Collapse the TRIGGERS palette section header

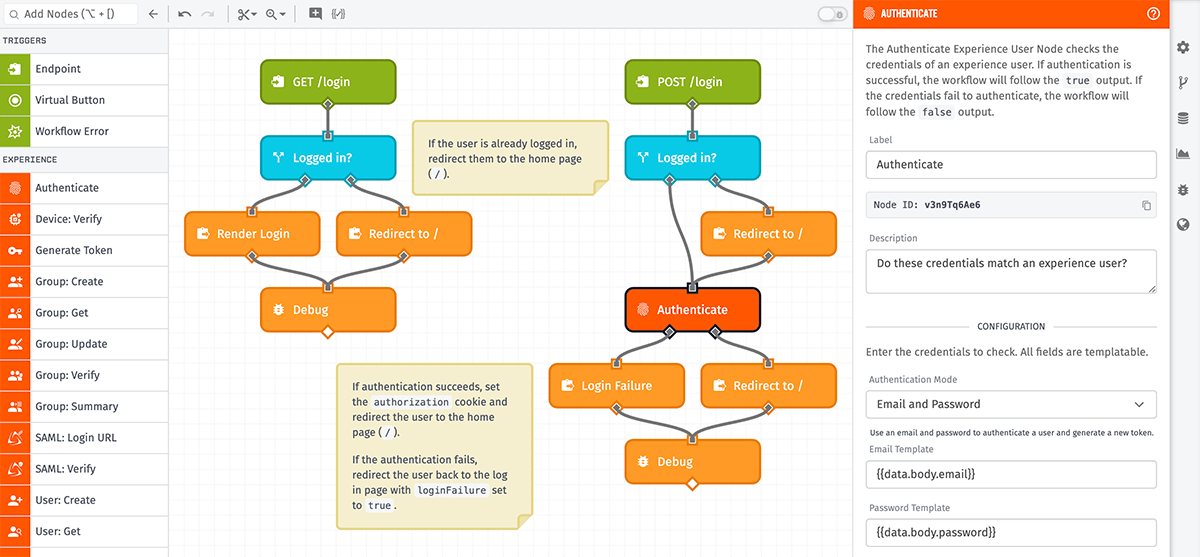(84, 41)
